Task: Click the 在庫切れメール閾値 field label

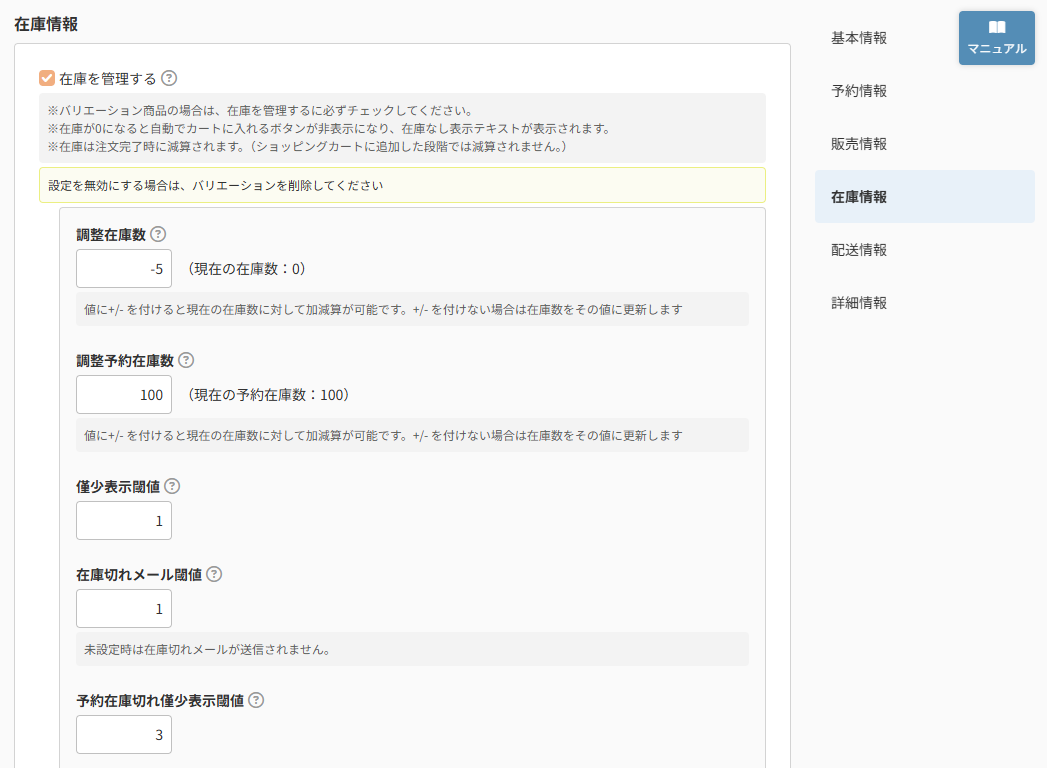Action: (139, 574)
